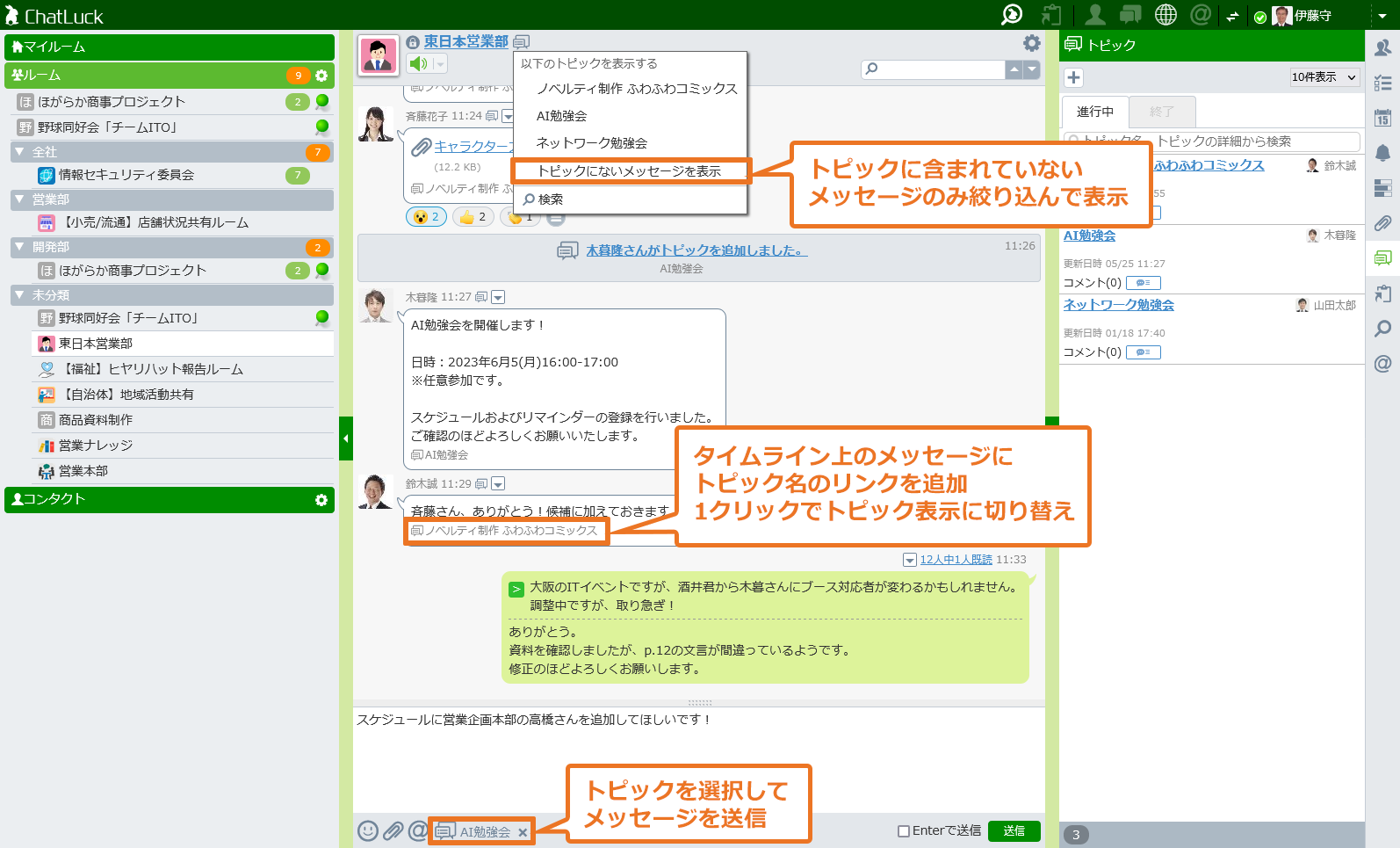Open the clipboard memo icon in top header
Screen dimensions: 1400x848
(1050, 14)
